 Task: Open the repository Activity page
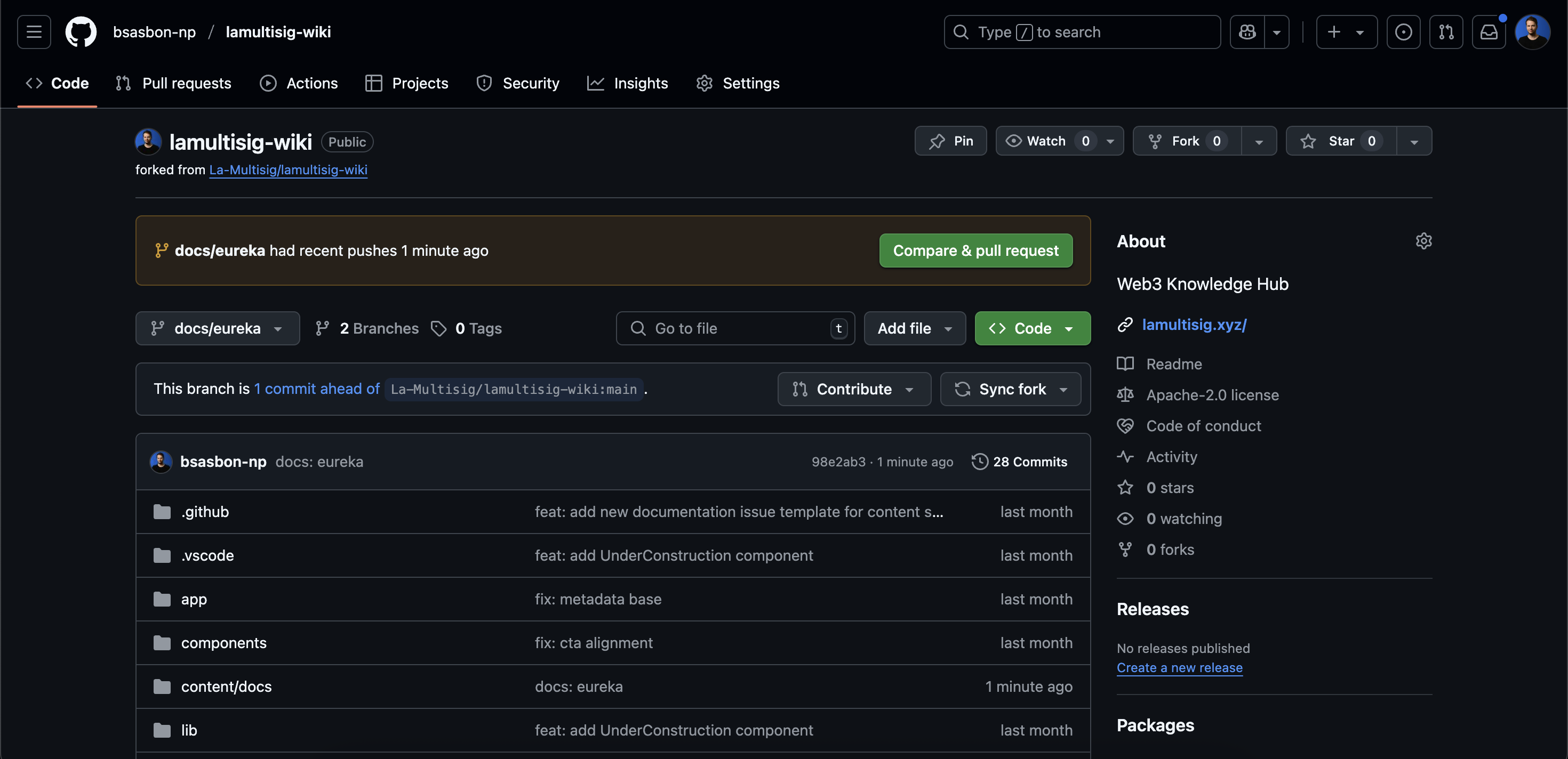click(1172, 457)
